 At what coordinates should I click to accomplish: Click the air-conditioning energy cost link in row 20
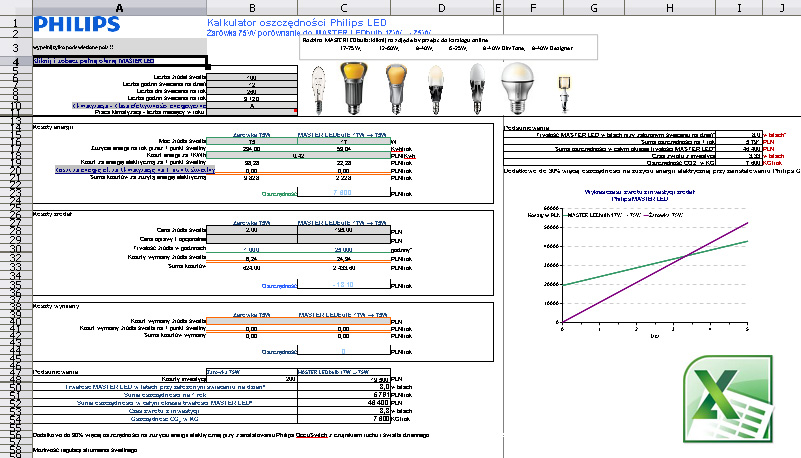[x=135, y=170]
